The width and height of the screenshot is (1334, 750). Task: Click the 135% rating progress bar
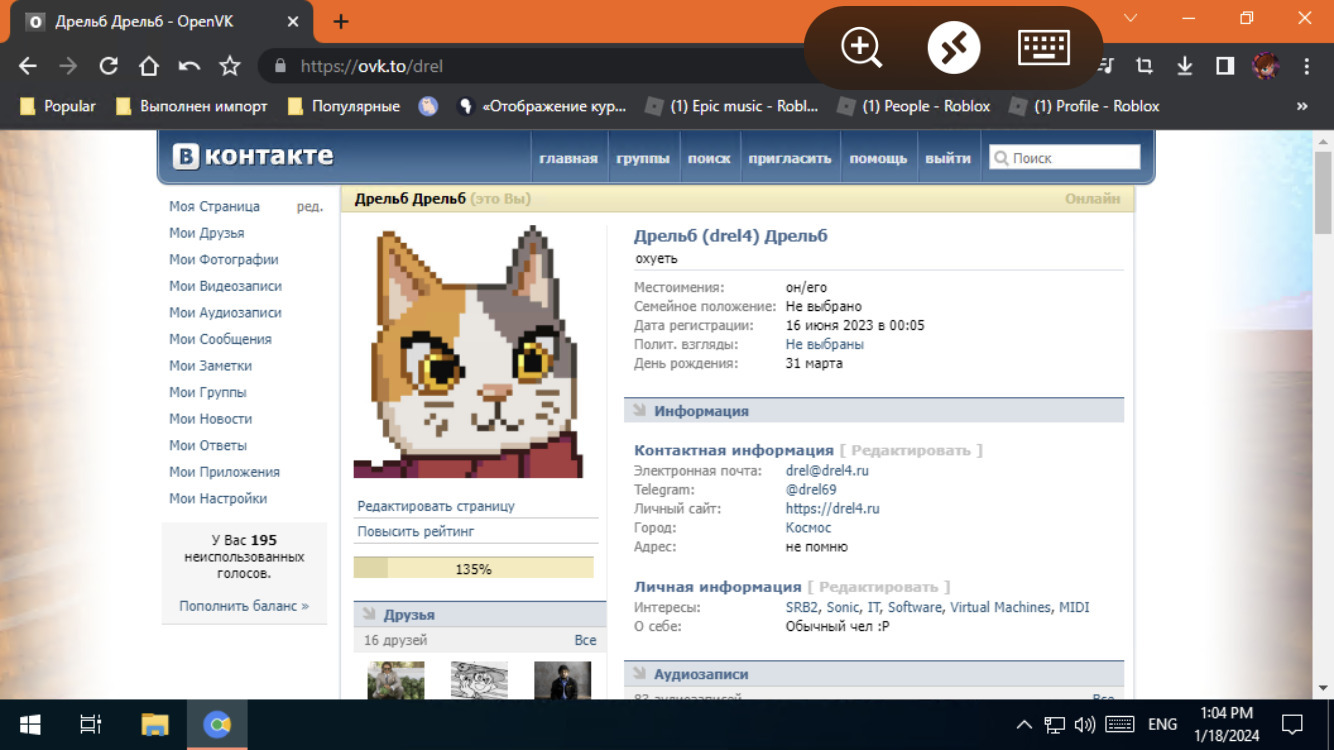point(473,568)
